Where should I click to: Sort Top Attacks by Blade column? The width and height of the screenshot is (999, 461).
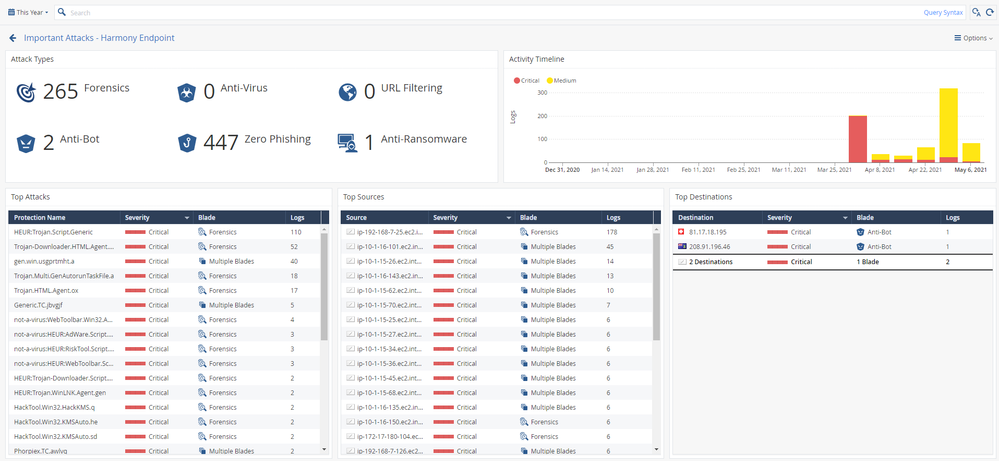coord(239,218)
